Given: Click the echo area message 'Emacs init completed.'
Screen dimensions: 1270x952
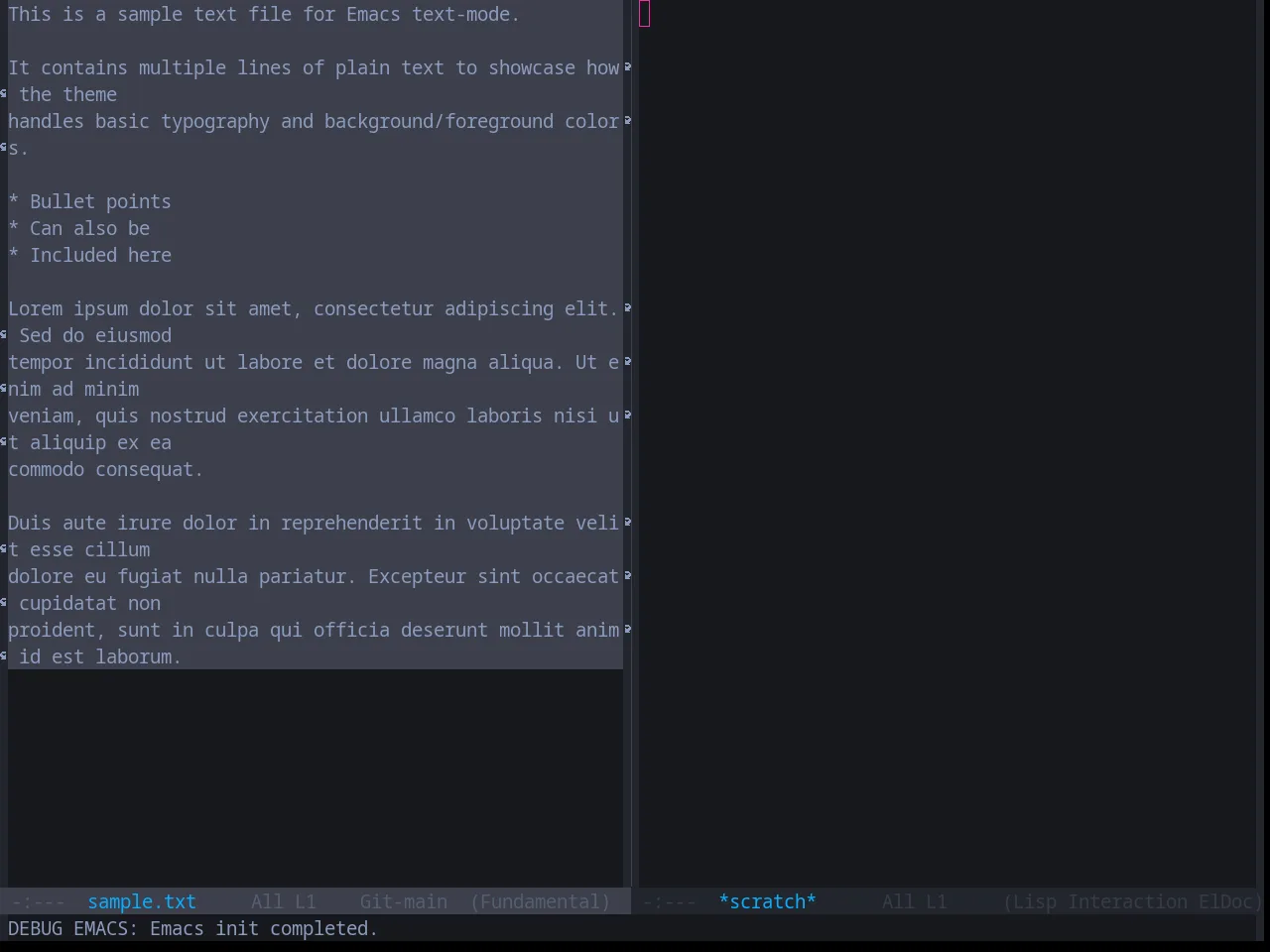Looking at the screenshot, I should click(264, 928).
